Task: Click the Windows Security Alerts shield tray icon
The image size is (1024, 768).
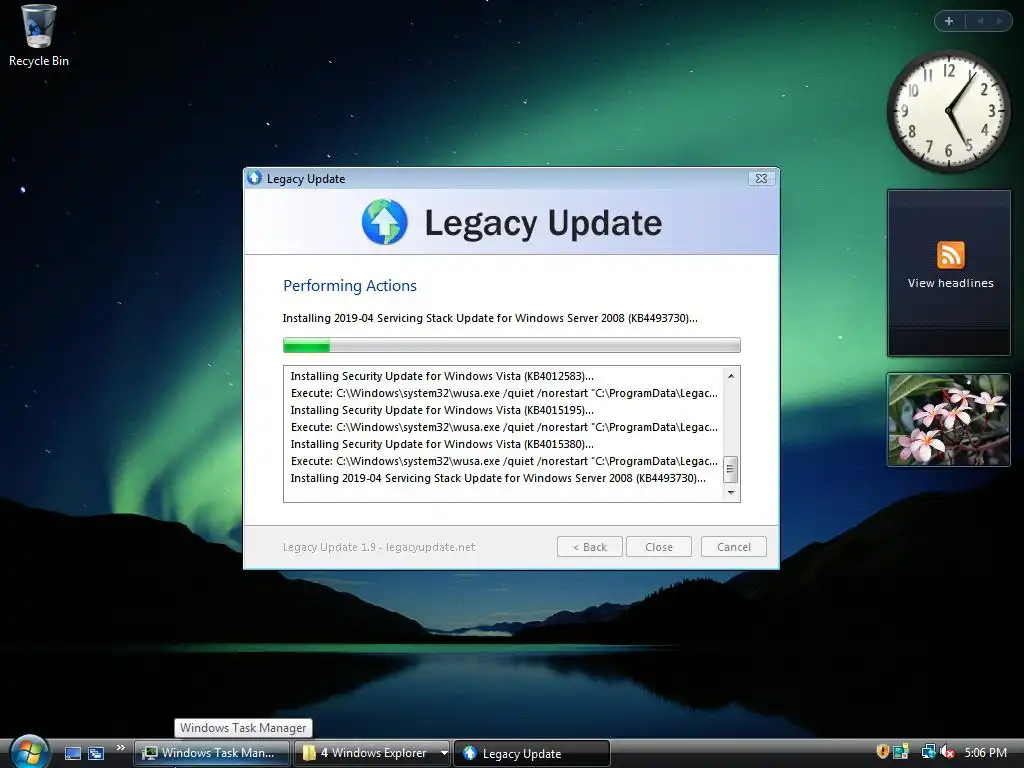Action: tap(882, 752)
